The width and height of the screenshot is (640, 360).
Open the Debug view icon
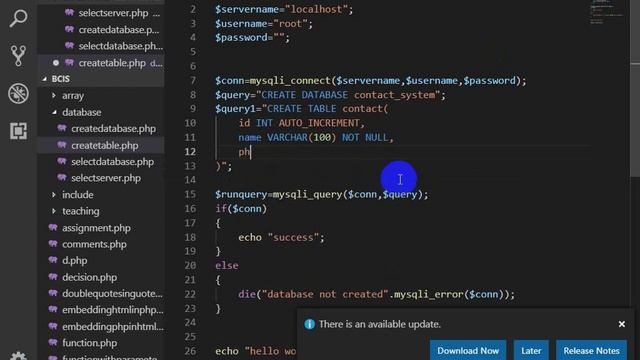point(18,93)
